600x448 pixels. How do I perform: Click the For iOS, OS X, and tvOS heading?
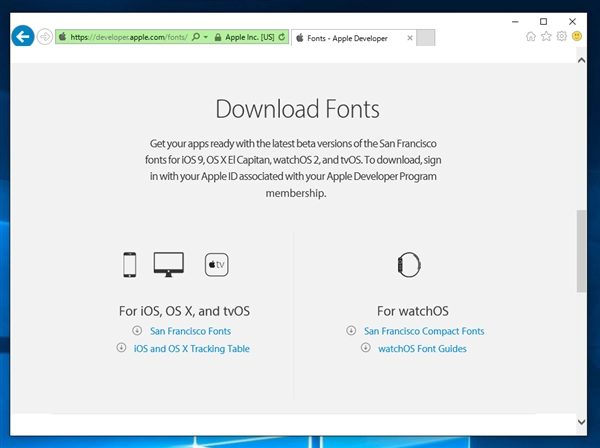184,311
